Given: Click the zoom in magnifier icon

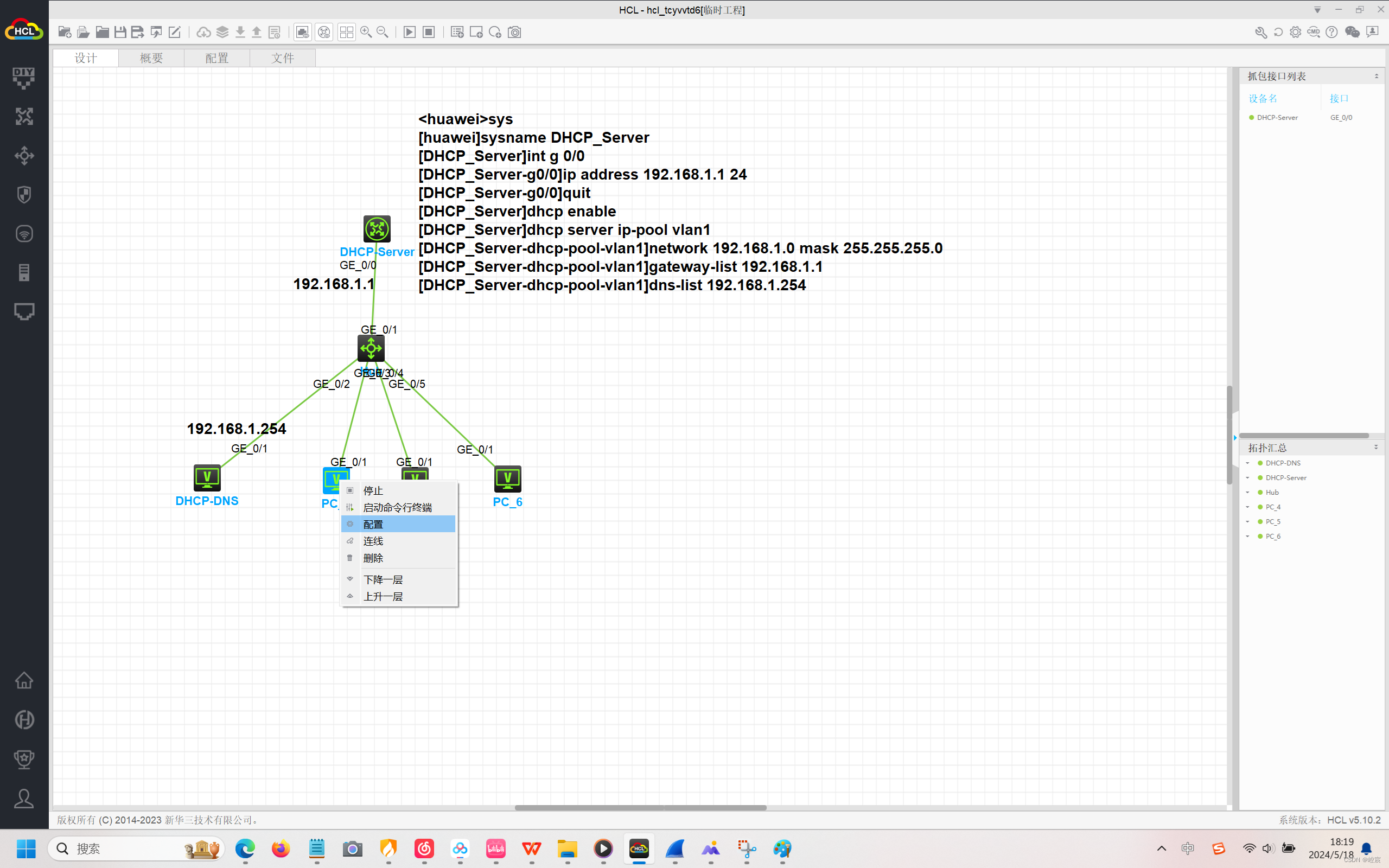Looking at the screenshot, I should coord(366,32).
